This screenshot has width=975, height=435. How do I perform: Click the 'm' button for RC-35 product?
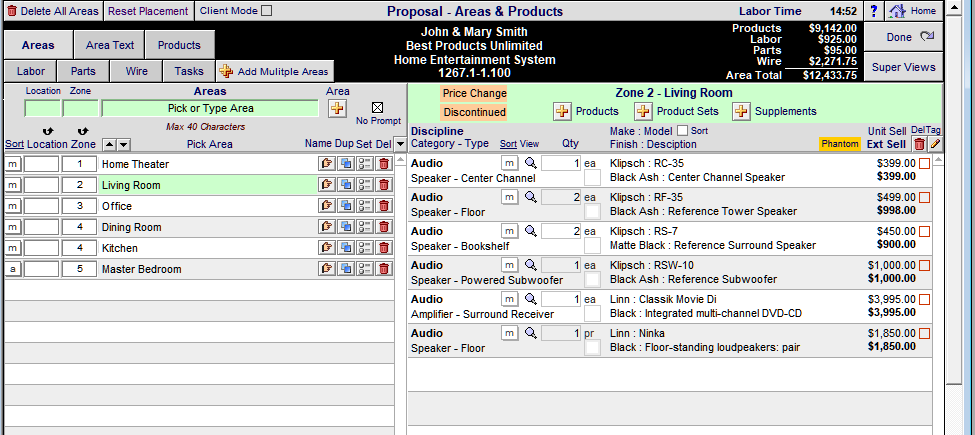pos(509,163)
